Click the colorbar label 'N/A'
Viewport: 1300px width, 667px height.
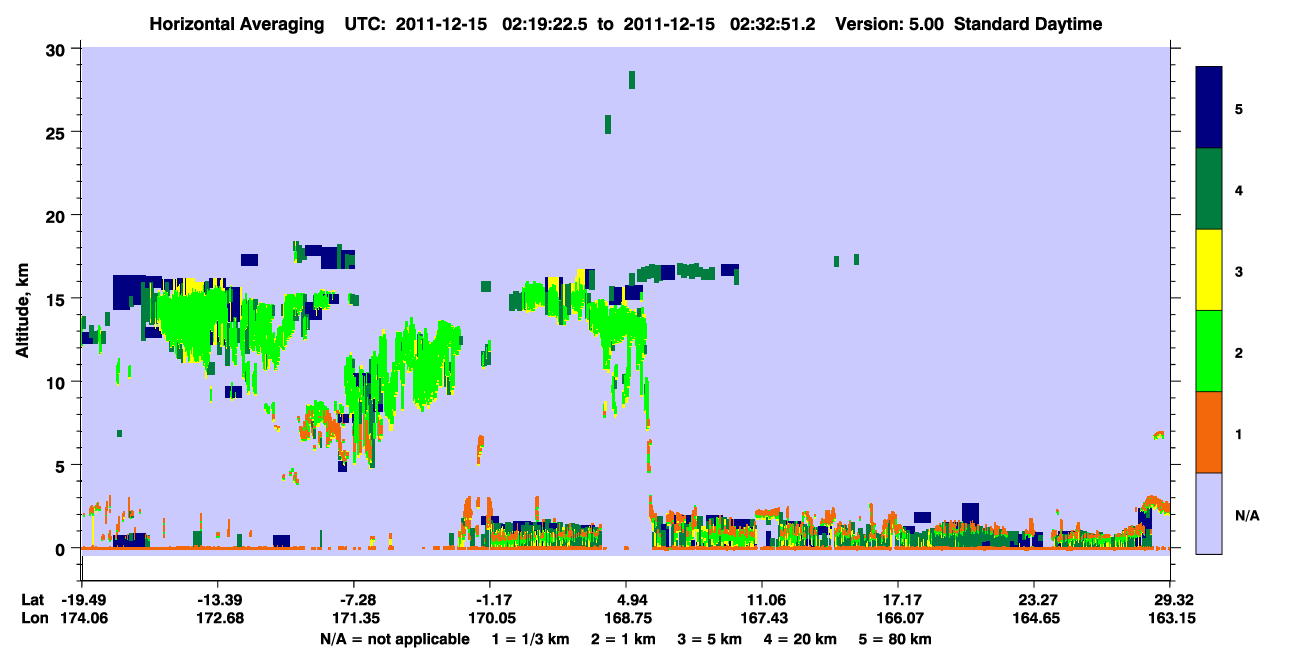coord(1247,515)
